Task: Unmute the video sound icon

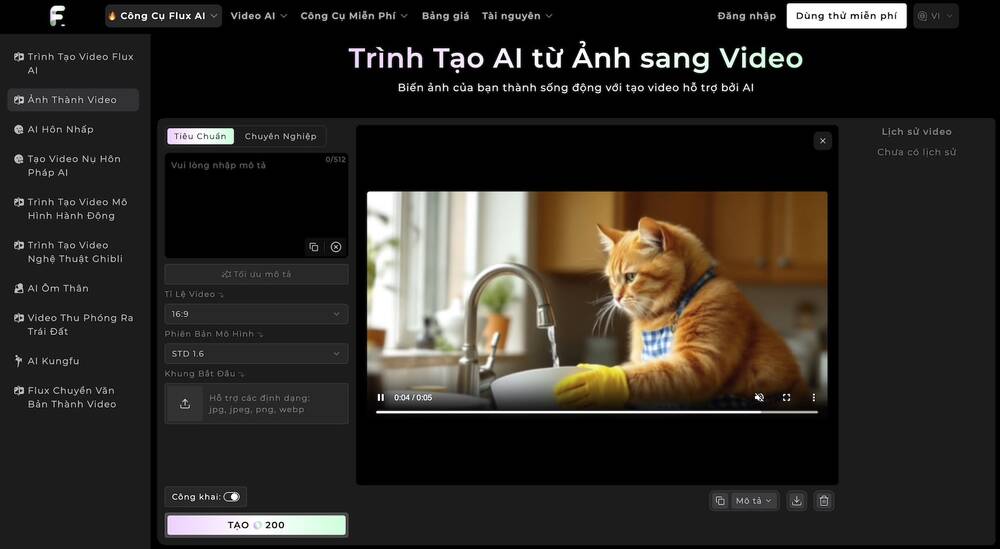Action: click(759, 397)
